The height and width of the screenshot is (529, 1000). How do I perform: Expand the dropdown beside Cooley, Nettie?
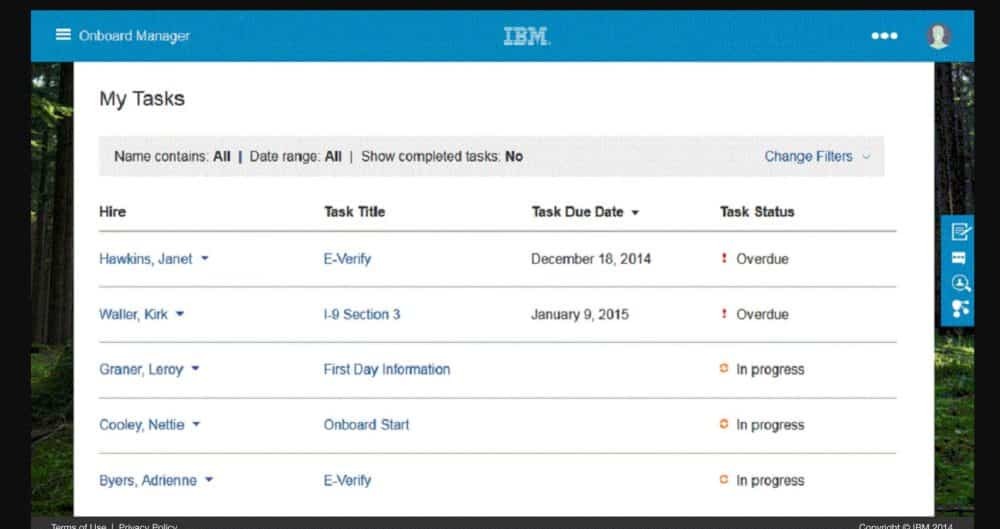pyautogui.click(x=196, y=424)
